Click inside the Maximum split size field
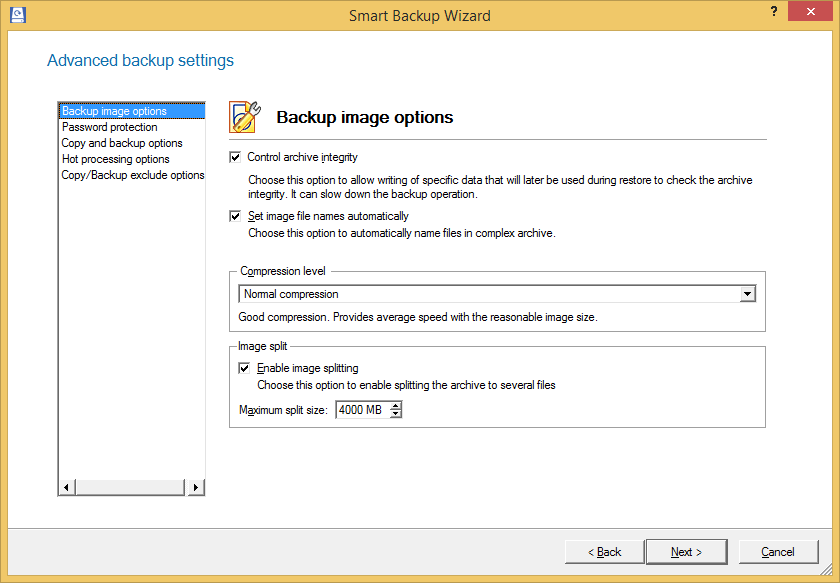The height and width of the screenshot is (583, 840). (361, 410)
